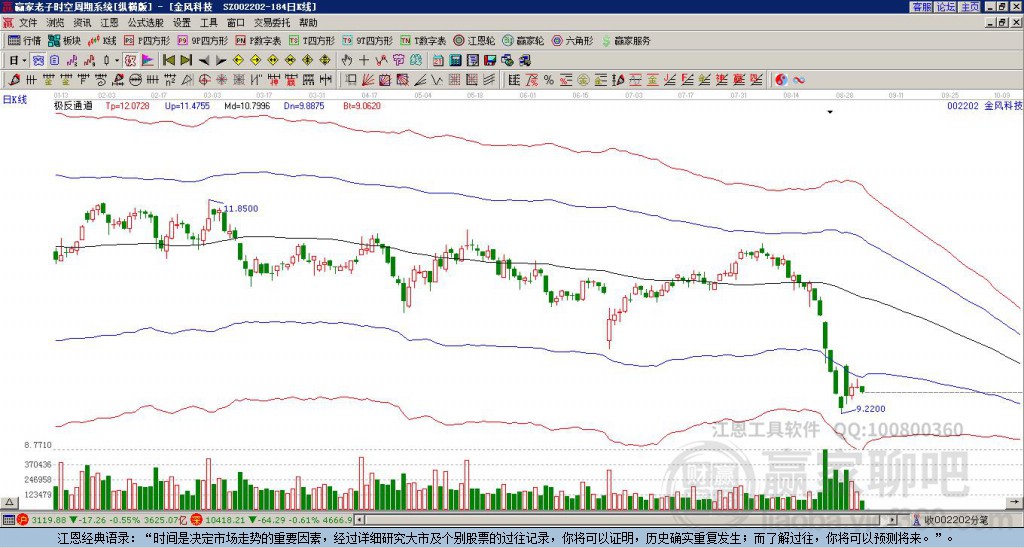
Task: Open the P数字表 number table
Action: click(x=258, y=40)
